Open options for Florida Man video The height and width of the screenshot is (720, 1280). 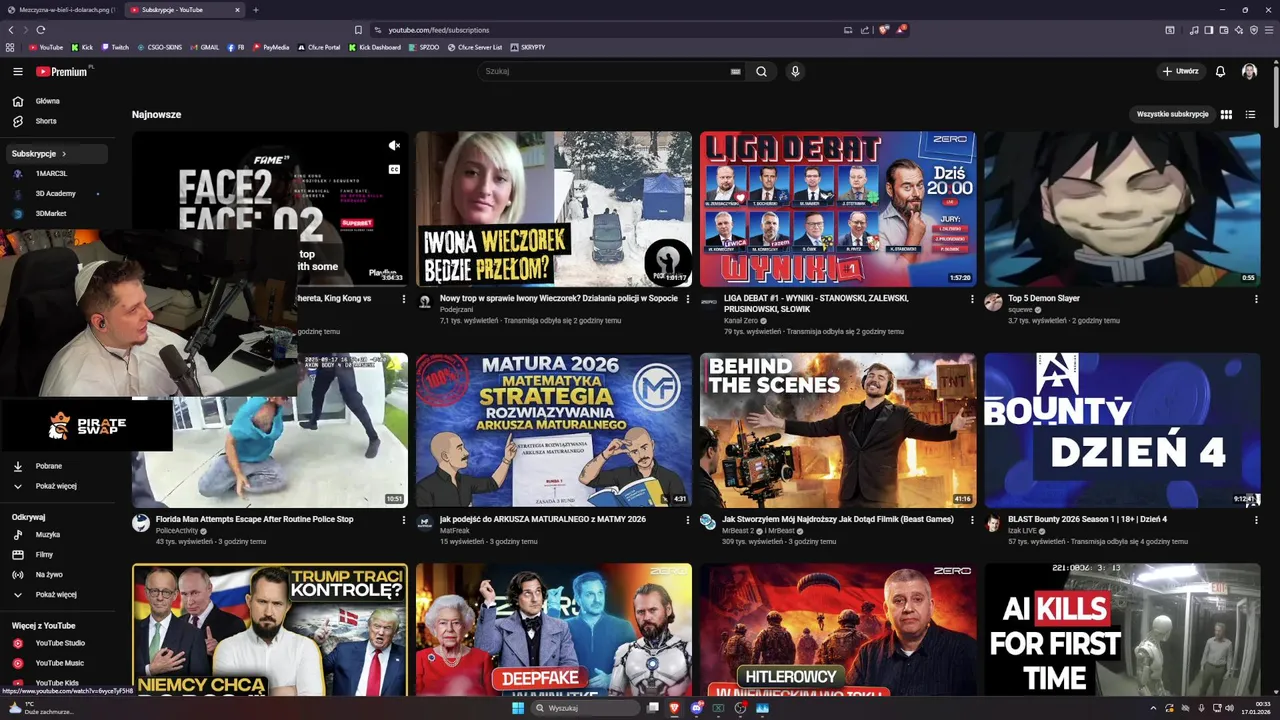[403, 520]
